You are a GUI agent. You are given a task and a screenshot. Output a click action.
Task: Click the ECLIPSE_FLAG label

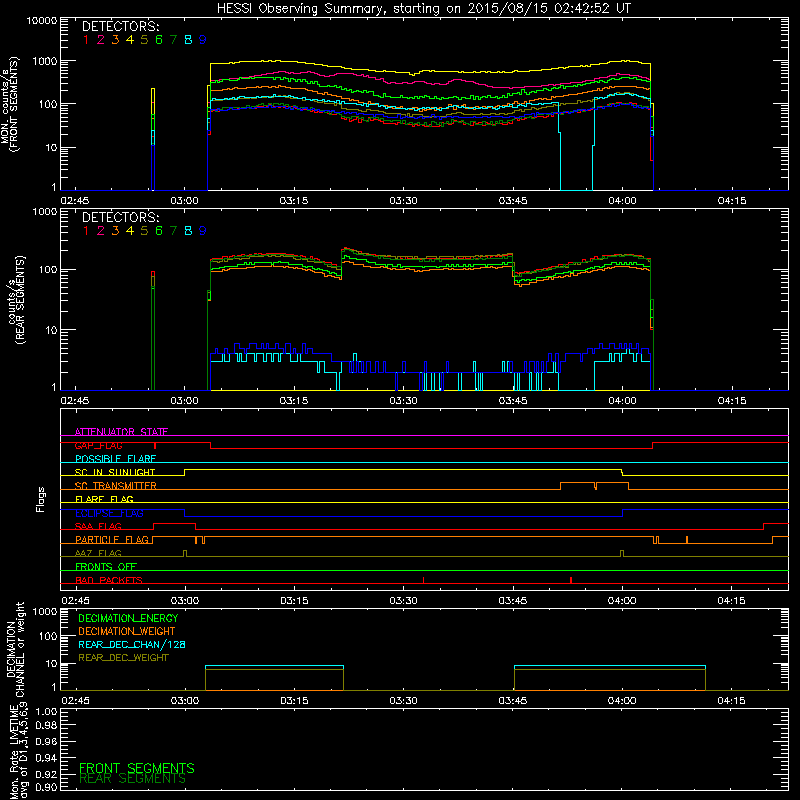109,513
